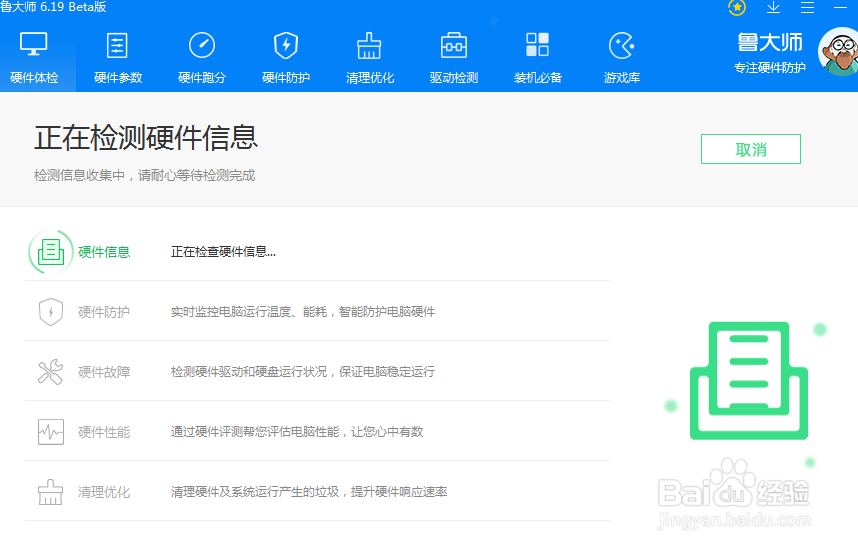The image size is (858, 549).
Task: Click the 清理硬件及系统运行产生的垃圾 description
Action: (x=309, y=492)
